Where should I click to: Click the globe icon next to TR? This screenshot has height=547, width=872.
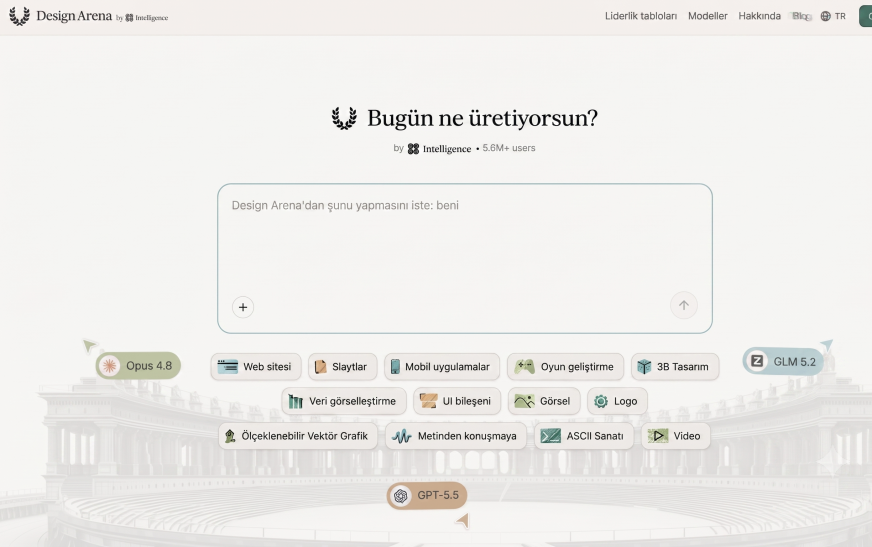(x=826, y=16)
